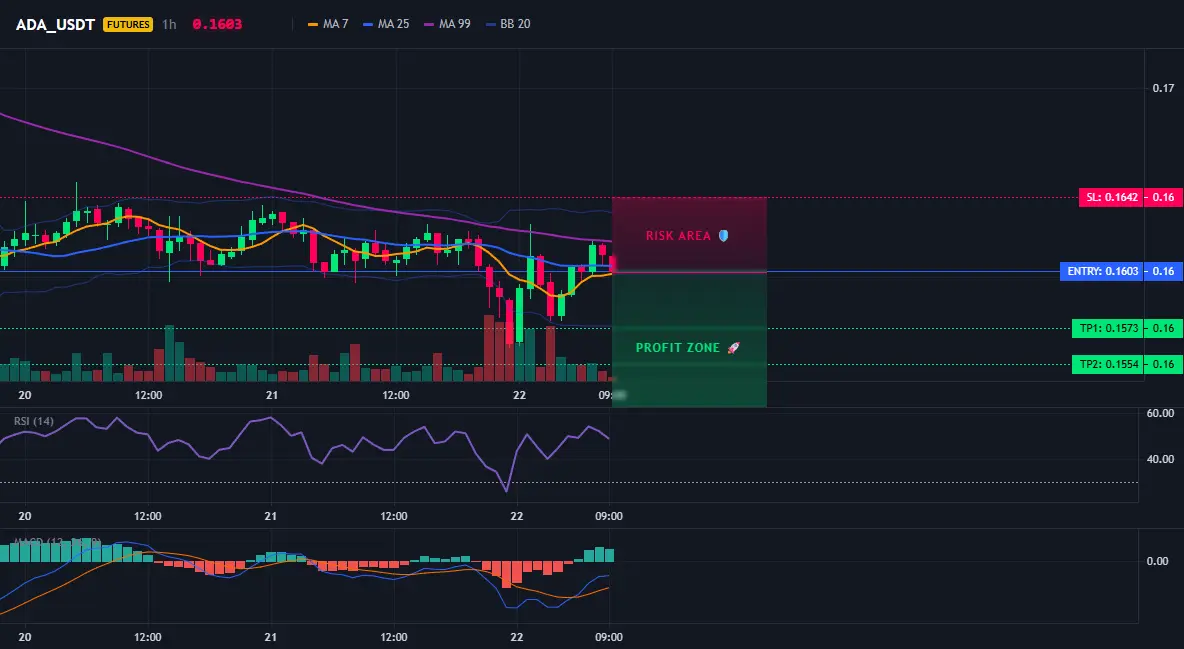This screenshot has height=649, width=1184.
Task: Click date 22 on the MACD time axis
Action: click(x=516, y=637)
